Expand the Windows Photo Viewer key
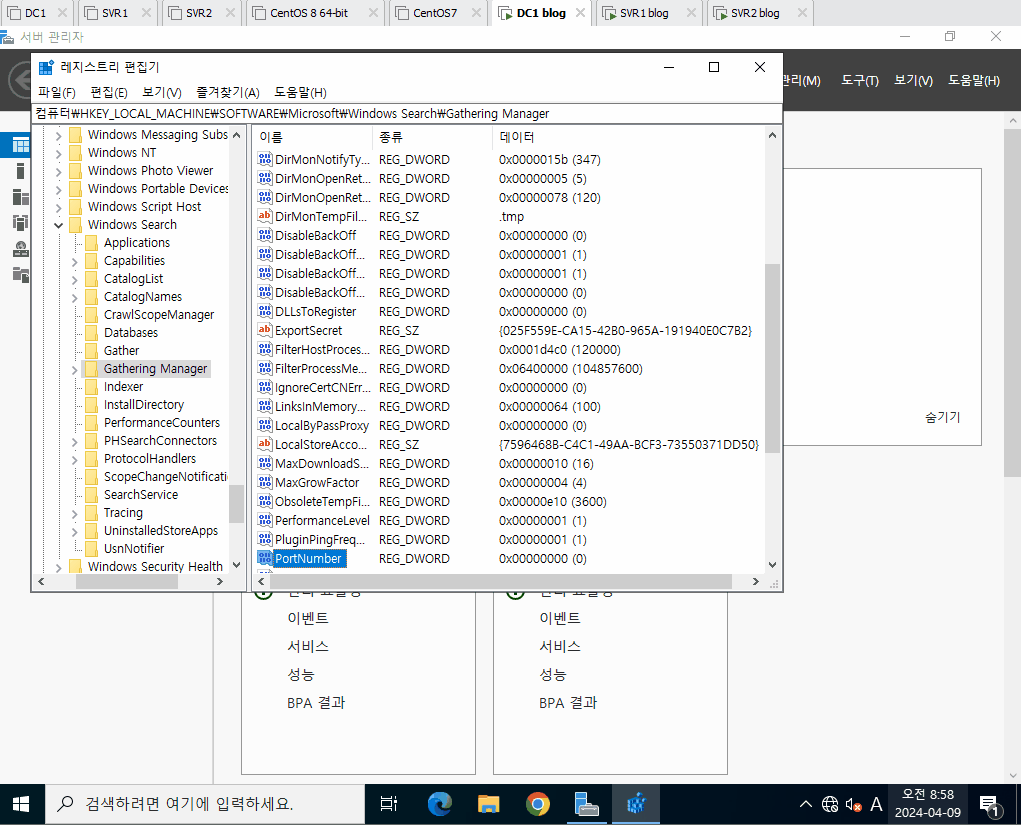Screen dimensions: 1021x825 59,172
